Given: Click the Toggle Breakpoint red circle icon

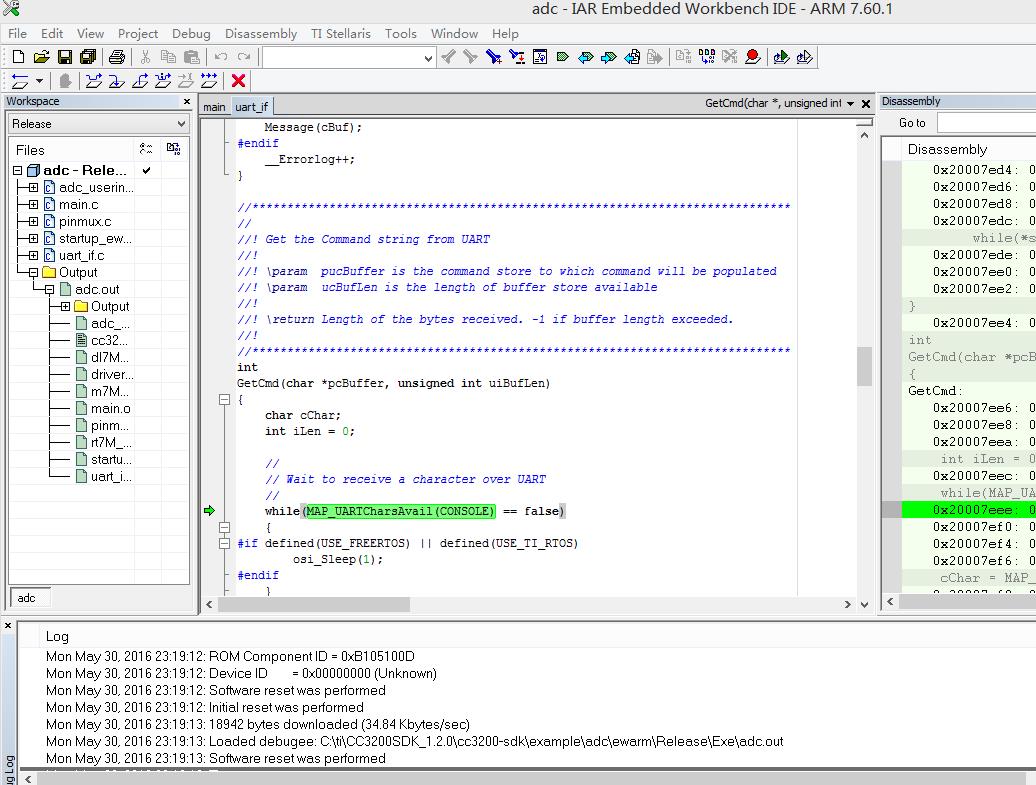Looking at the screenshot, I should 753,57.
